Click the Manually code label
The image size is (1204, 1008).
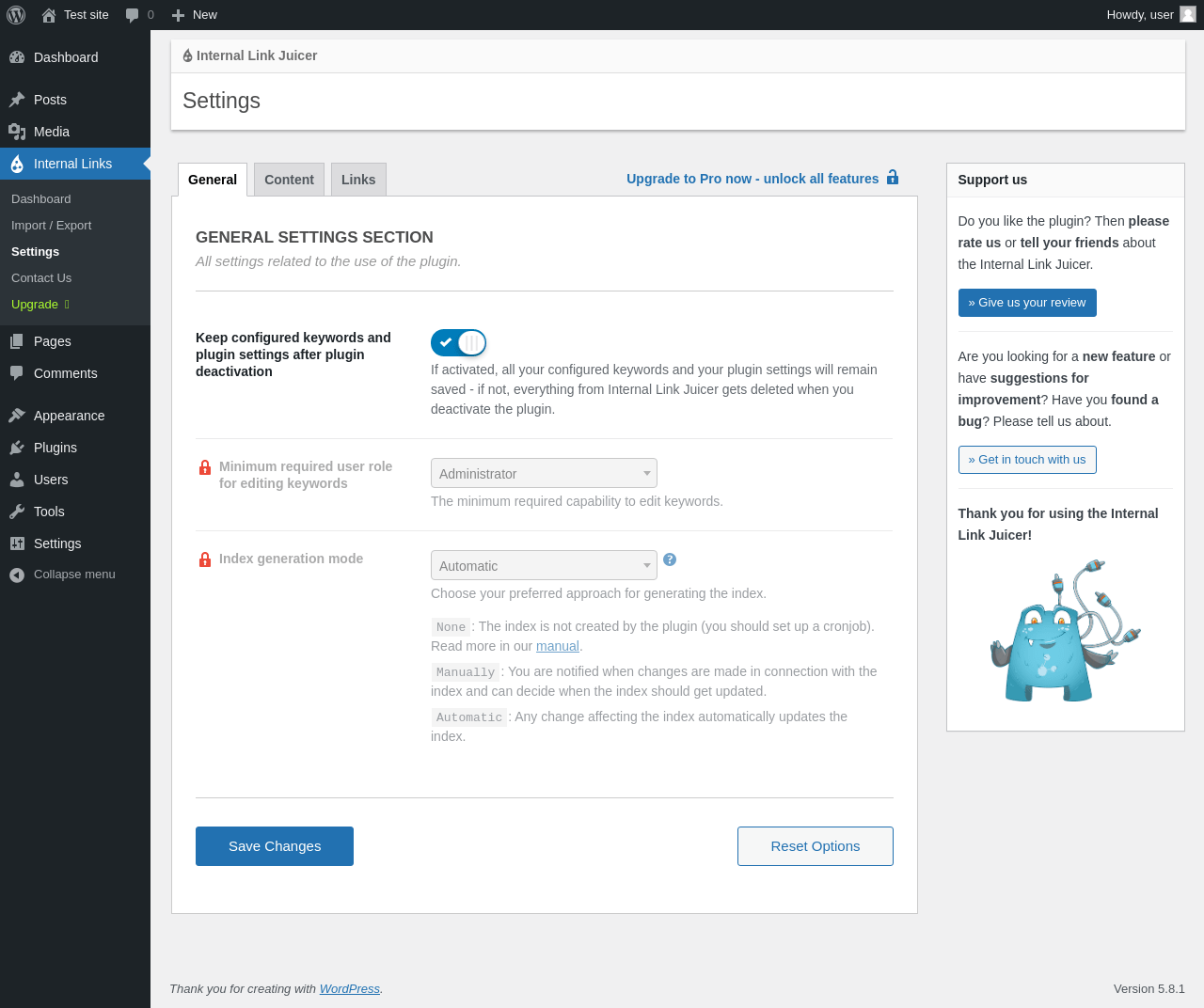coord(466,672)
